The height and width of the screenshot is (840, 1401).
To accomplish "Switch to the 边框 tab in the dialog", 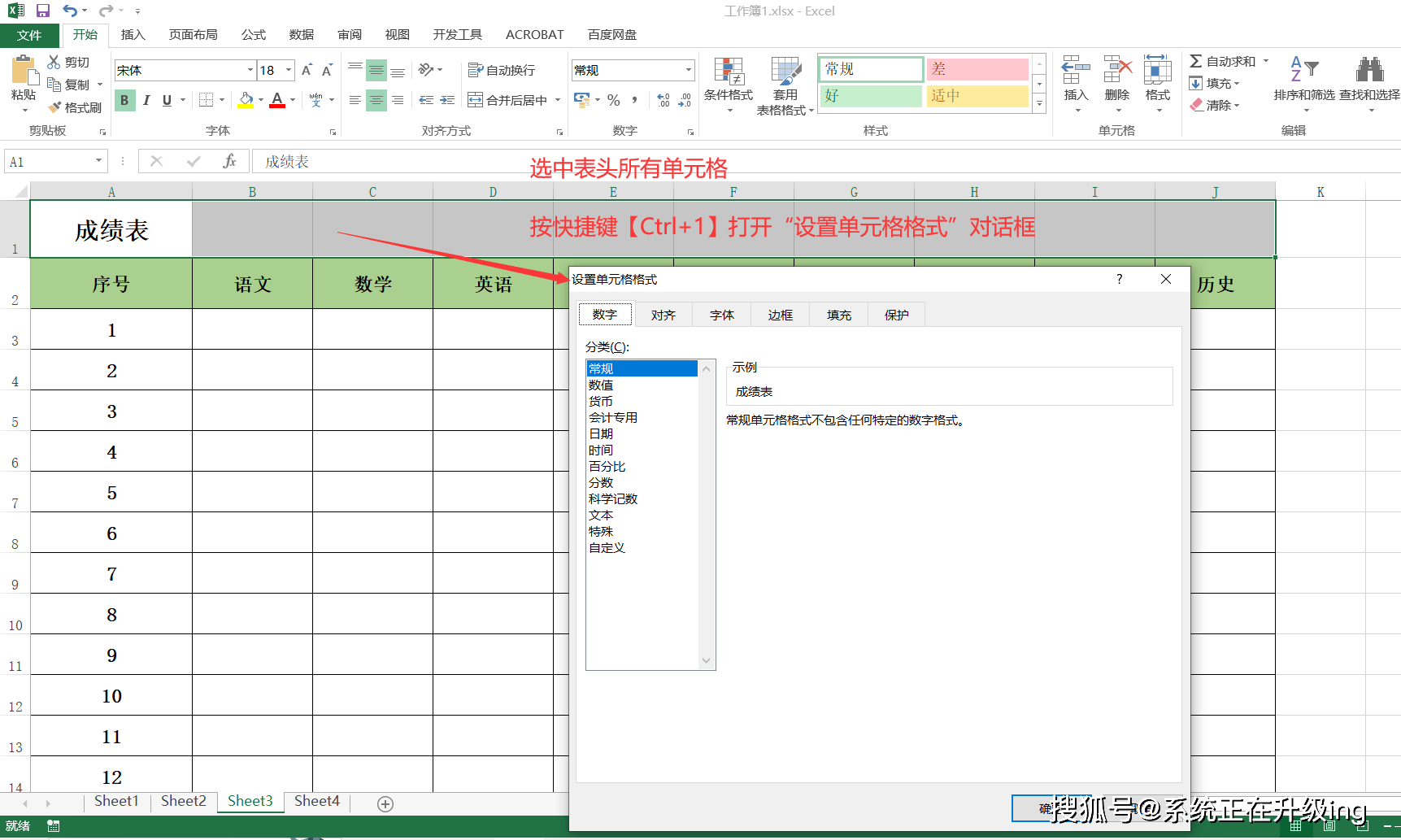I will pyautogui.click(x=779, y=314).
